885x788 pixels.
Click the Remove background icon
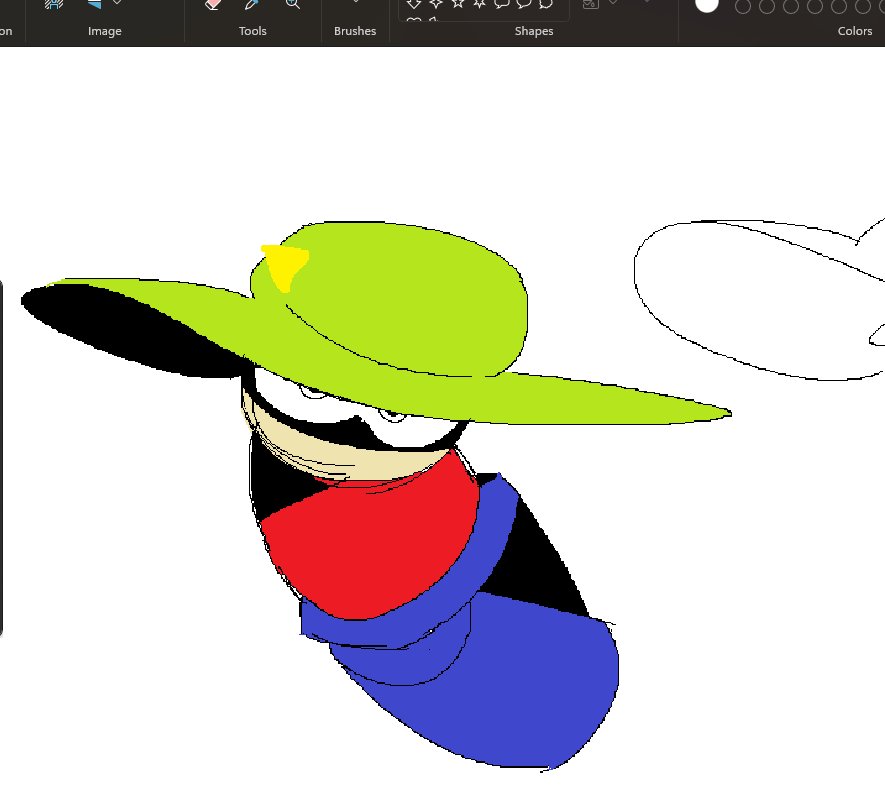point(54,3)
